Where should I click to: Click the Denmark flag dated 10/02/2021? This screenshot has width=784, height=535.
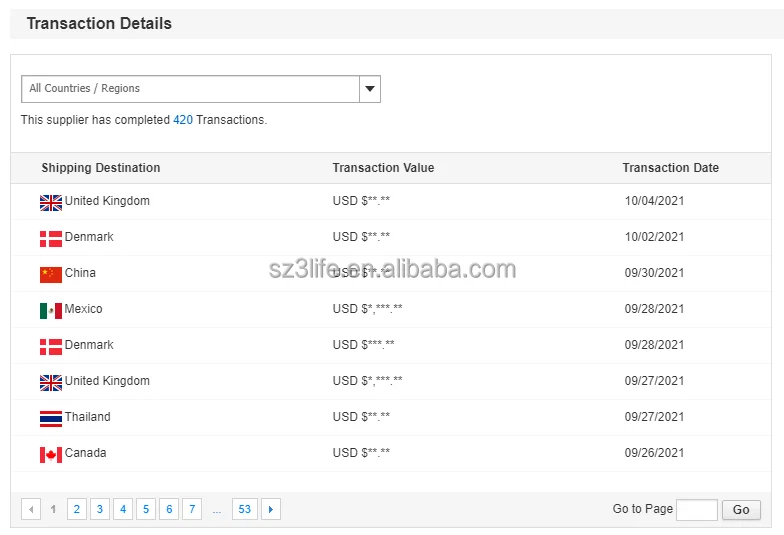[x=51, y=238]
